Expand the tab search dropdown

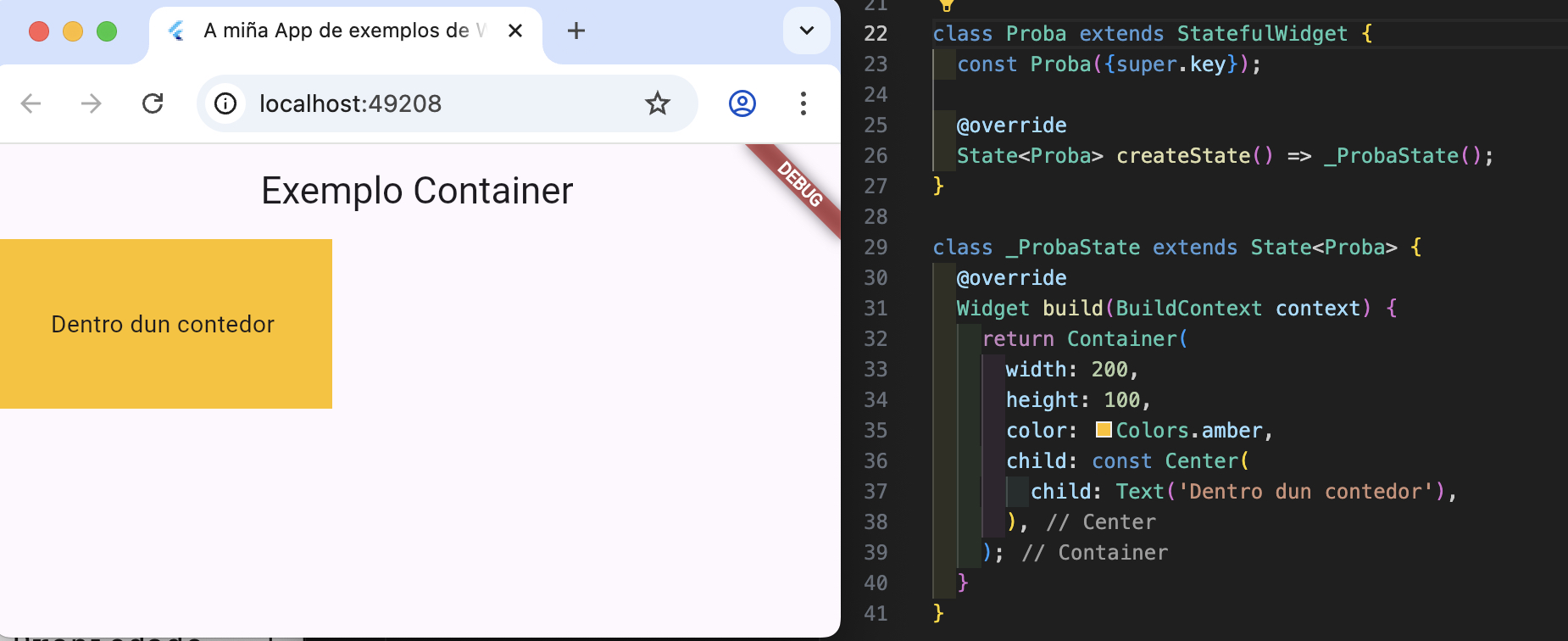tap(806, 31)
